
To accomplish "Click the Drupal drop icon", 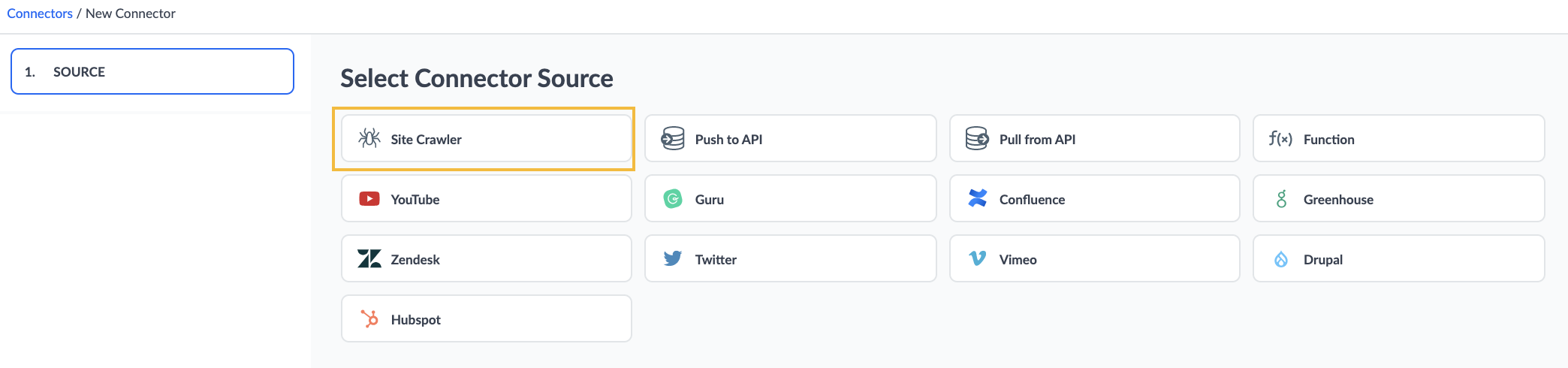I will point(1281,258).
